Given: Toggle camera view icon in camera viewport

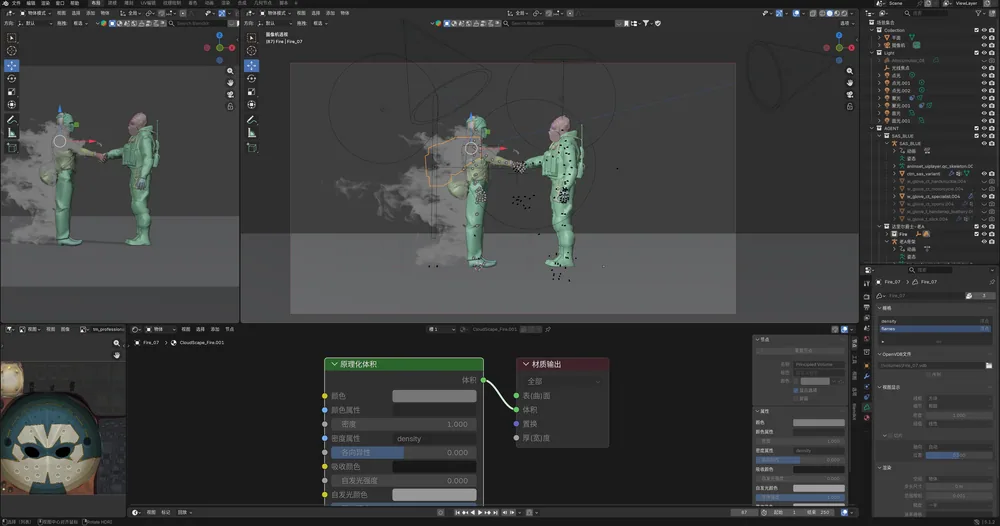Looking at the screenshot, I should [849, 94].
